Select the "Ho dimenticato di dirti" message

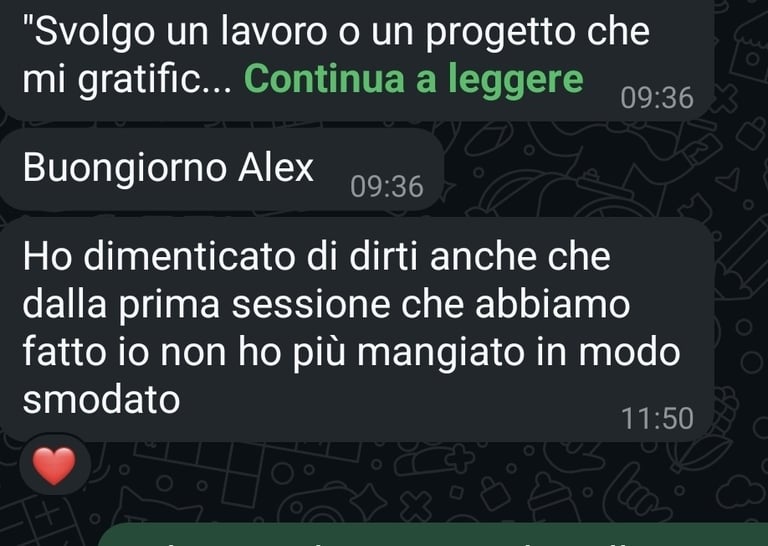point(357,329)
